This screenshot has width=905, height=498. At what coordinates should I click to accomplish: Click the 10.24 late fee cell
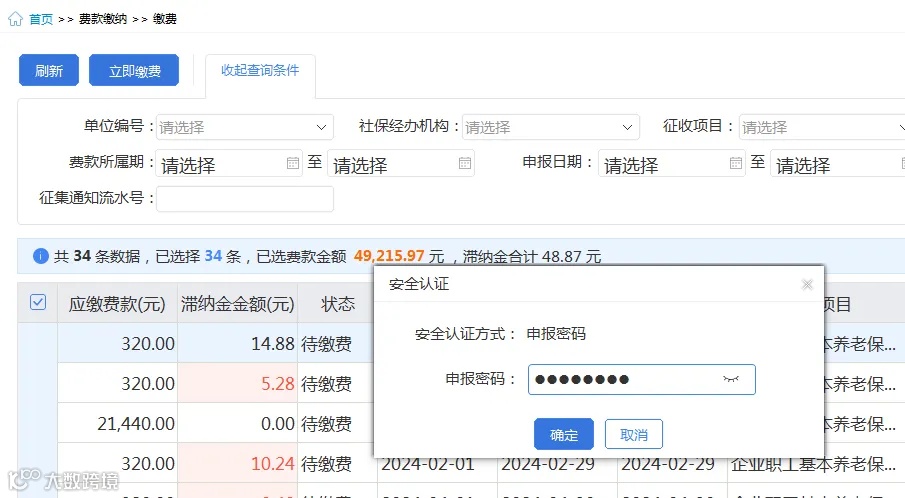[238, 463]
